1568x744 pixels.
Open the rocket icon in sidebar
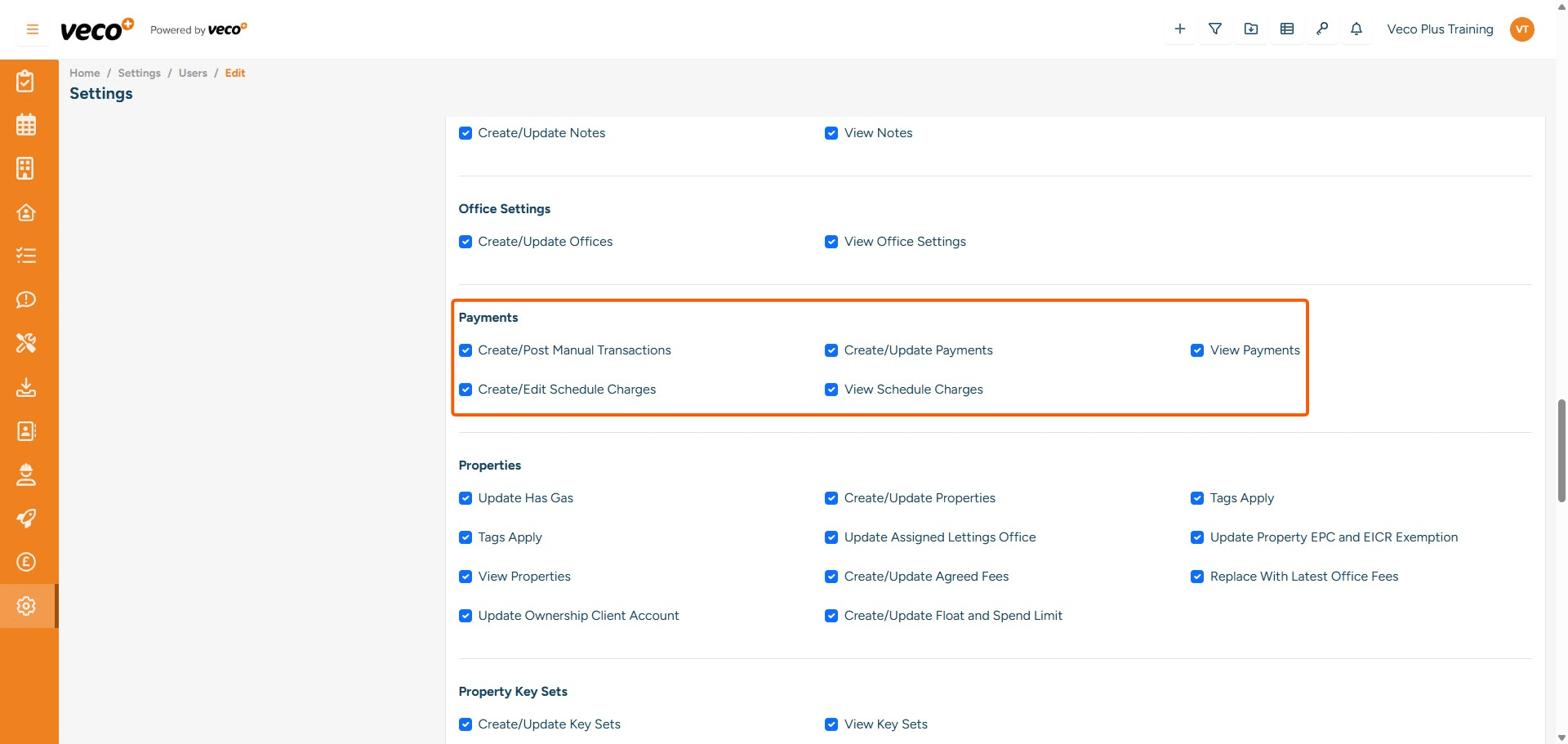pos(26,519)
